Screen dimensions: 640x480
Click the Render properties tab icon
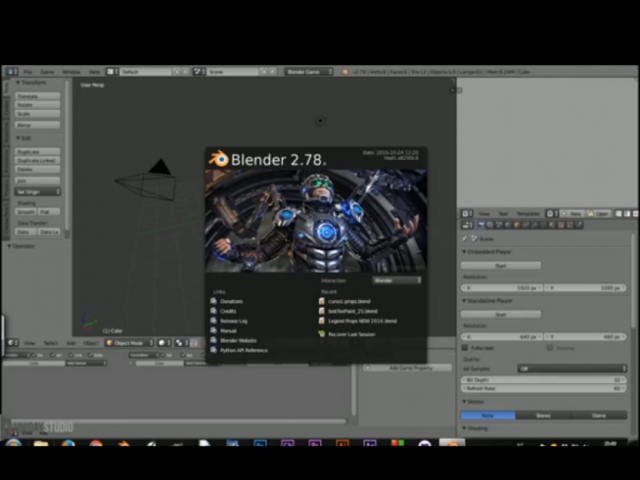click(481, 225)
